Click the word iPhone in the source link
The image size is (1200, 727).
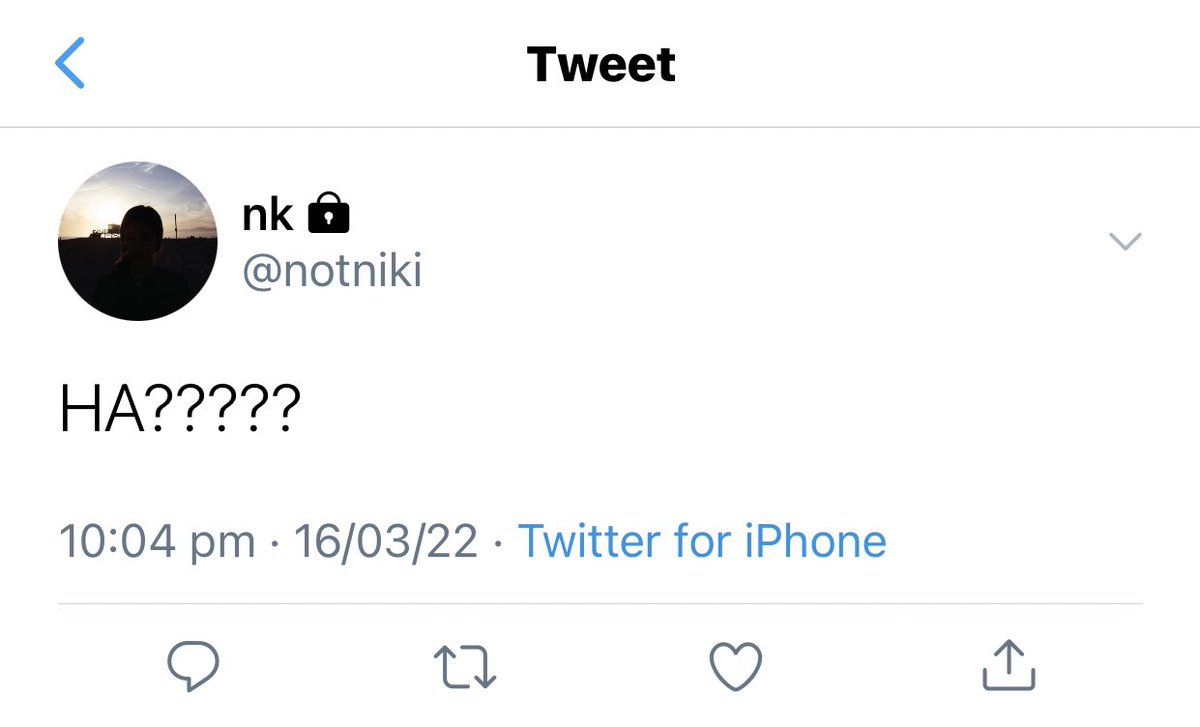pos(816,541)
